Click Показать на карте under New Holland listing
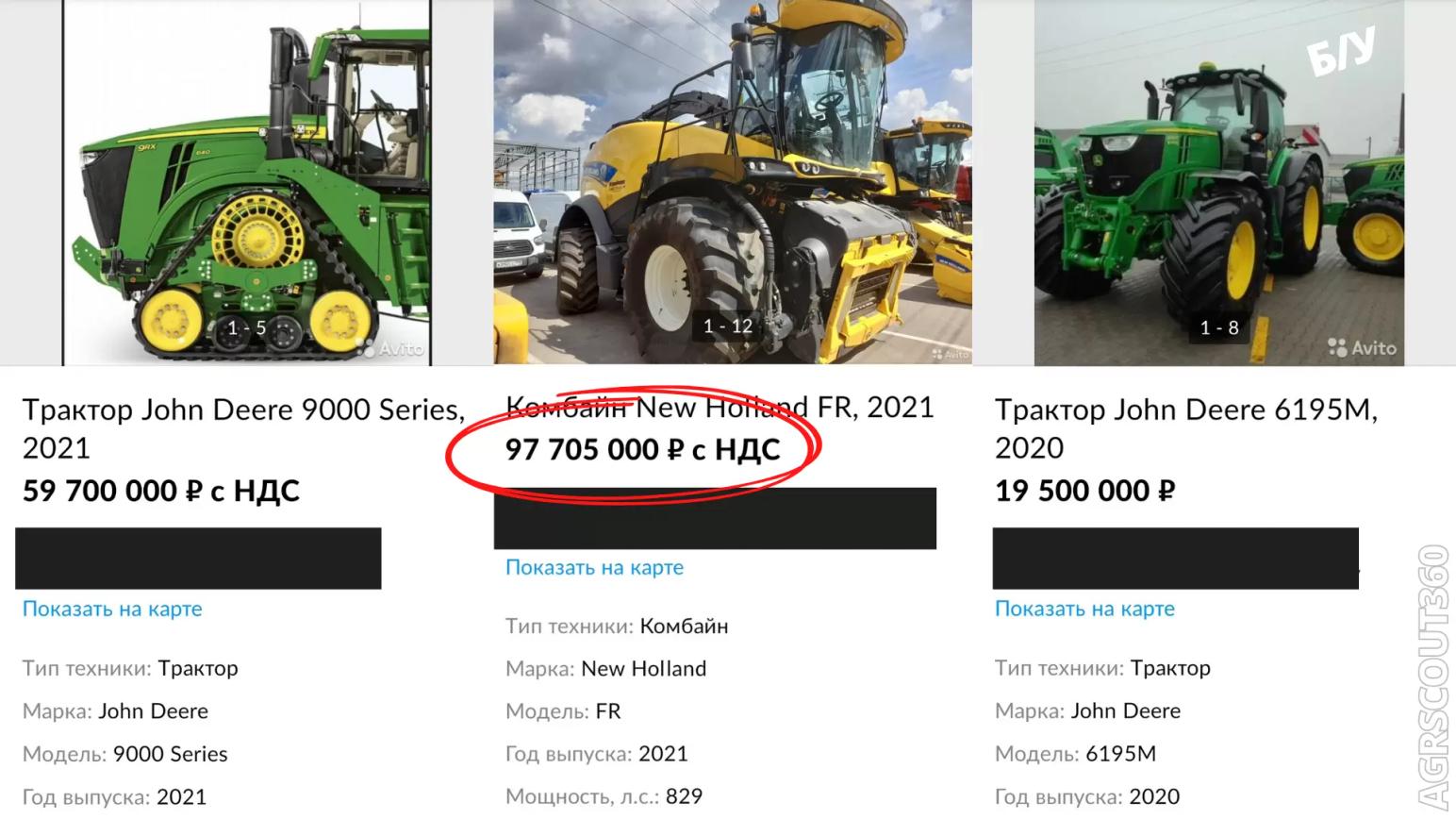 [594, 567]
